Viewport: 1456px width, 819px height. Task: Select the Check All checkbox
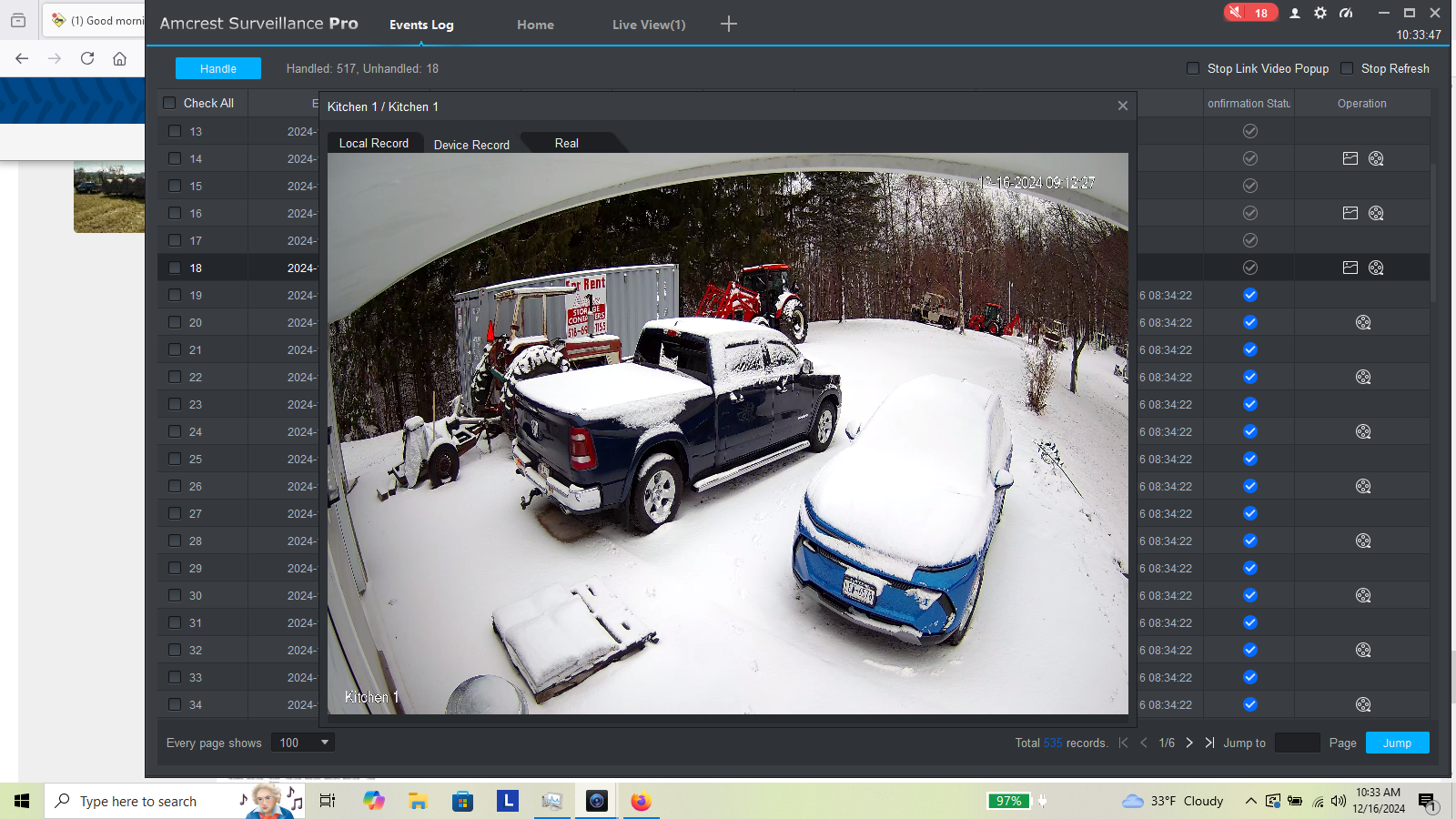coord(169,103)
